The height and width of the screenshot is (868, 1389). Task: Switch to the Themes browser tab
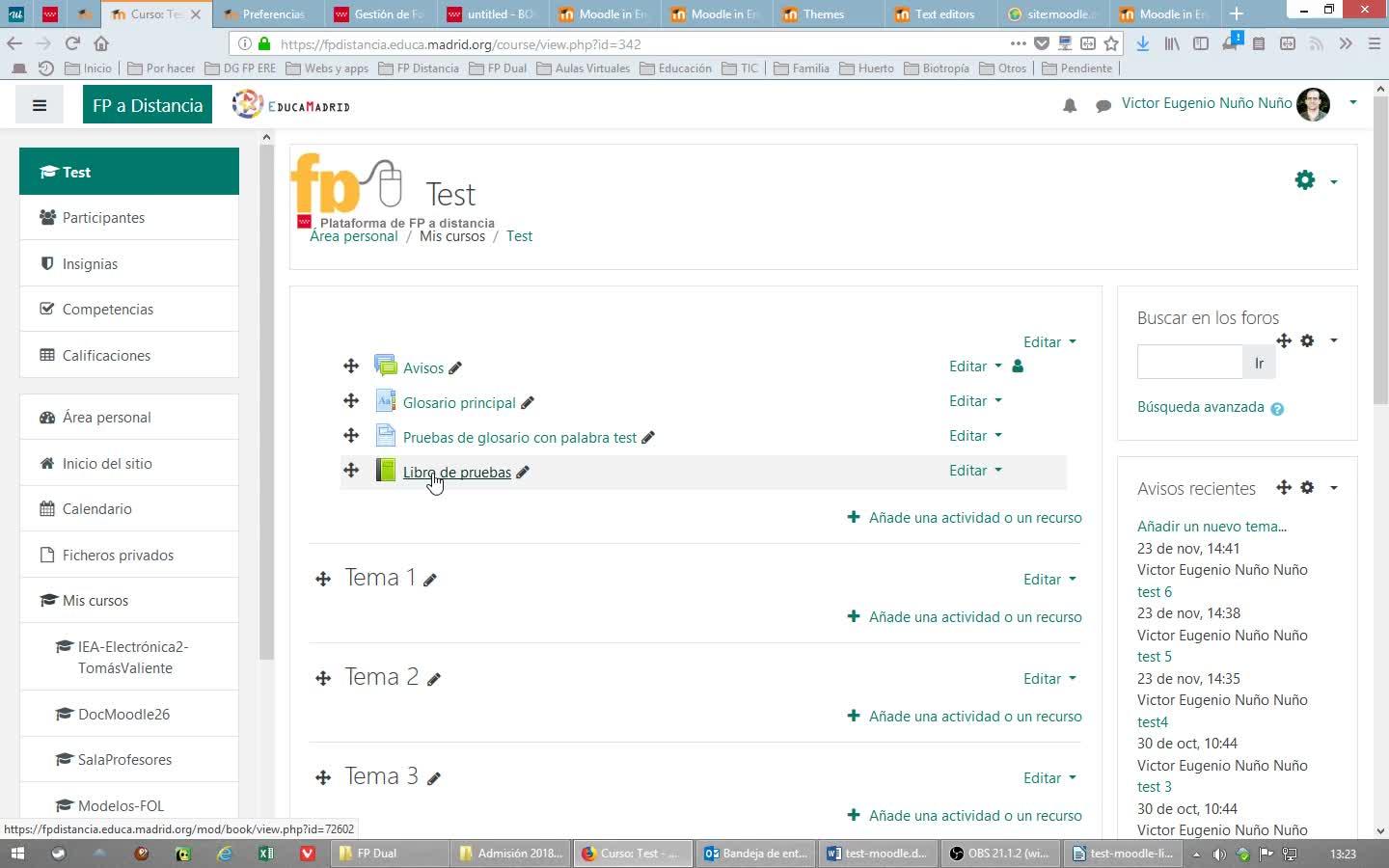coord(827,14)
